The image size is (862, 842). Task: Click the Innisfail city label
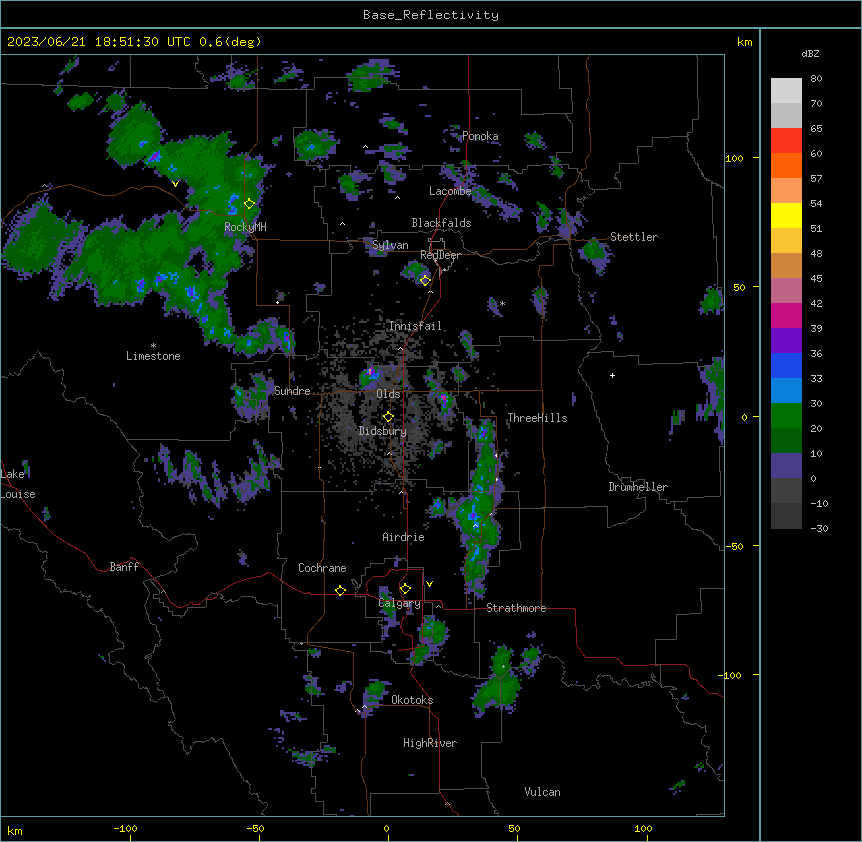point(415,326)
